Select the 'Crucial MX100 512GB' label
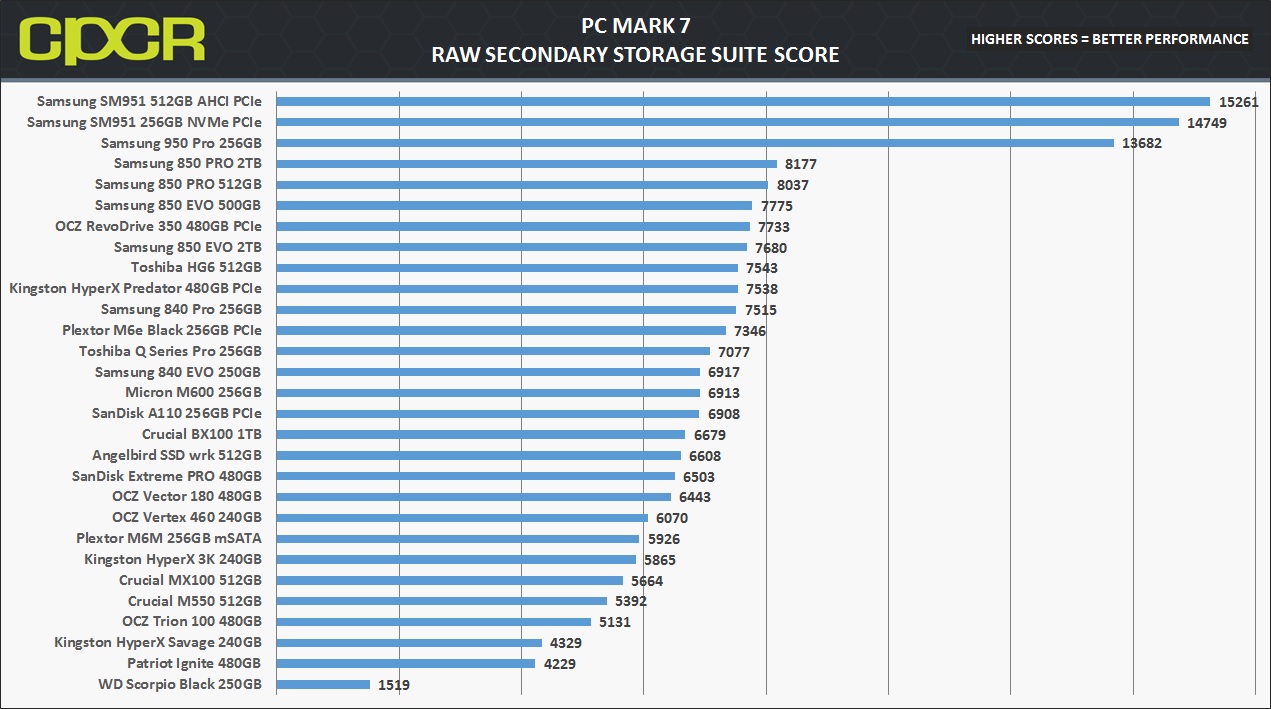 pyautogui.click(x=190, y=580)
